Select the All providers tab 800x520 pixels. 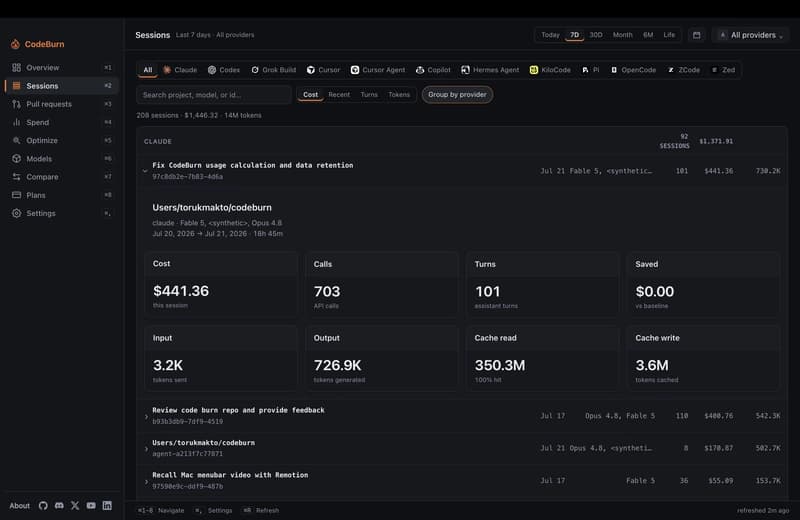[147, 70]
